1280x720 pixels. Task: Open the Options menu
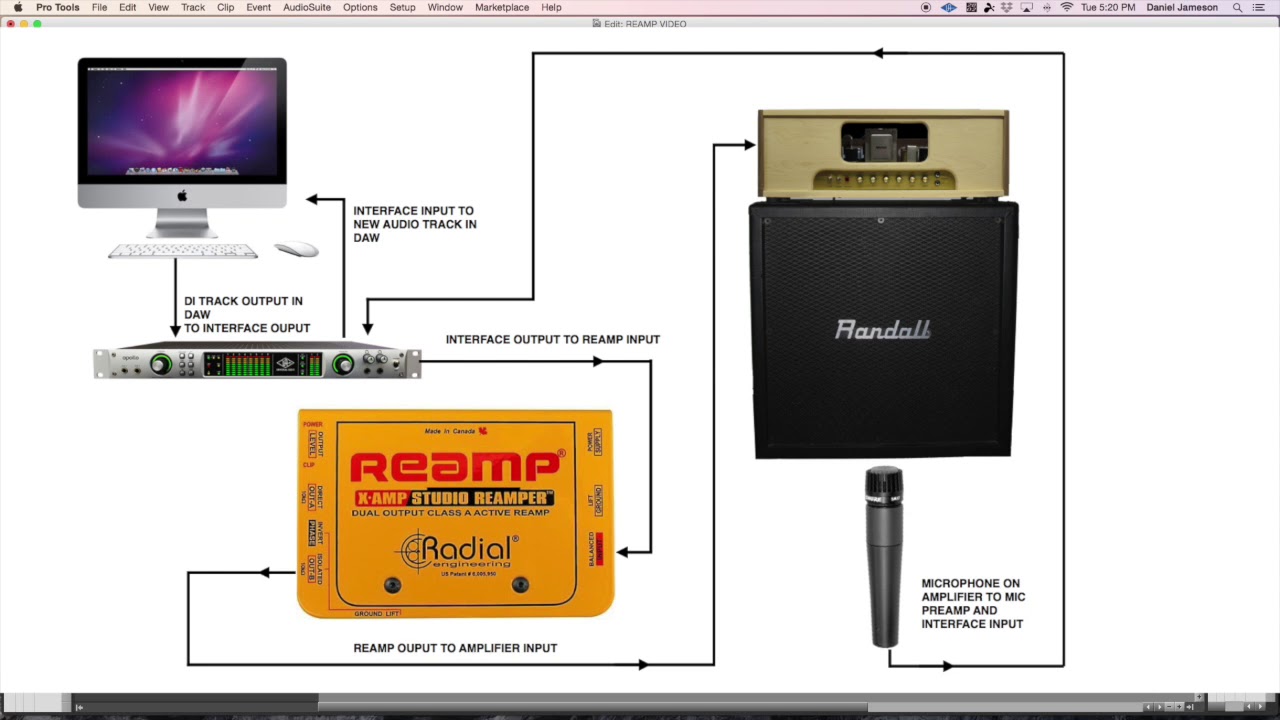(360, 7)
